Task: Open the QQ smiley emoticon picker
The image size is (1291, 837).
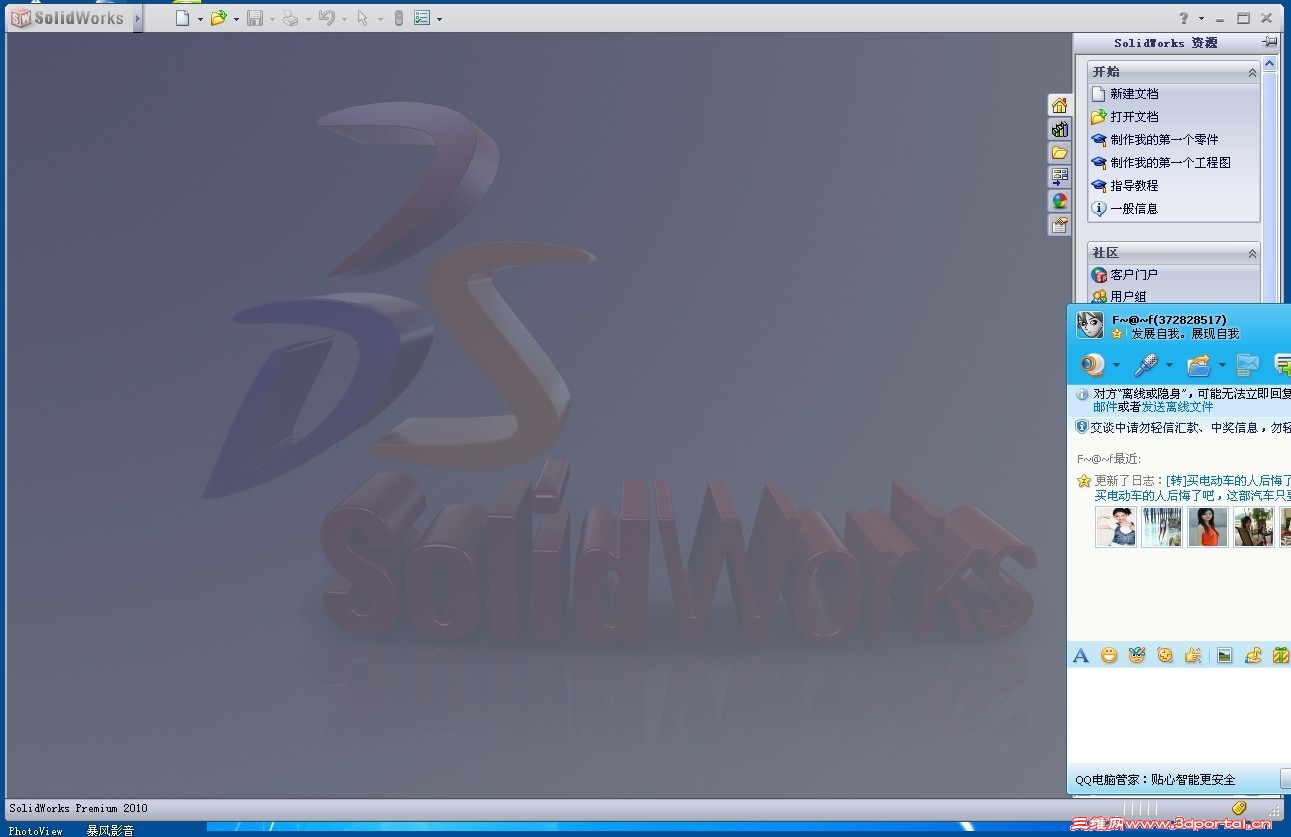Action: [x=1109, y=656]
